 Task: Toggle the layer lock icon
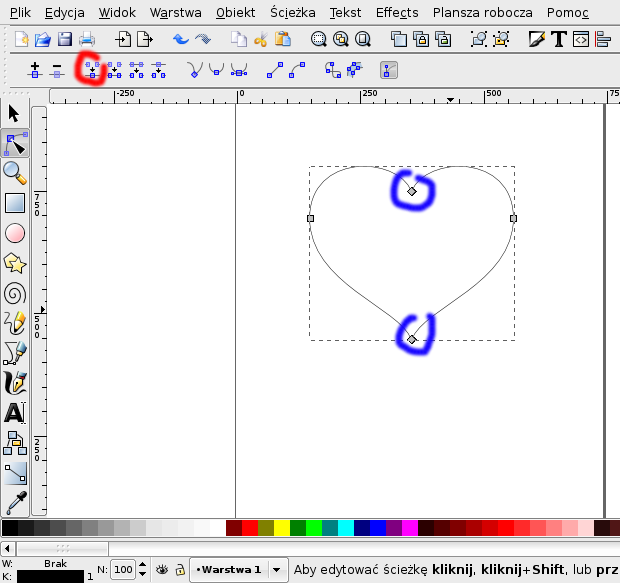tap(179, 569)
